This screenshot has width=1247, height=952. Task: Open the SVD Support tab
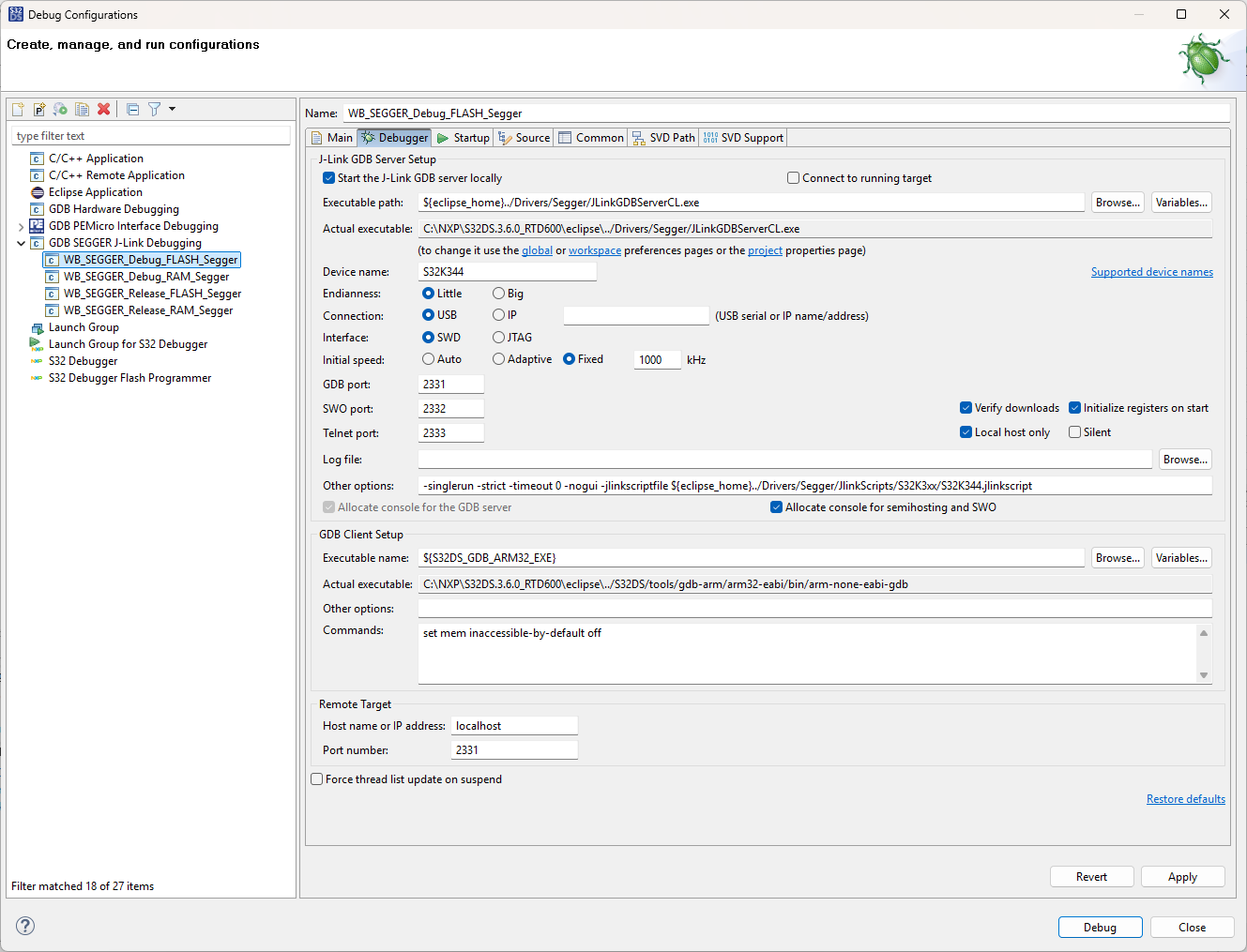[743, 138]
